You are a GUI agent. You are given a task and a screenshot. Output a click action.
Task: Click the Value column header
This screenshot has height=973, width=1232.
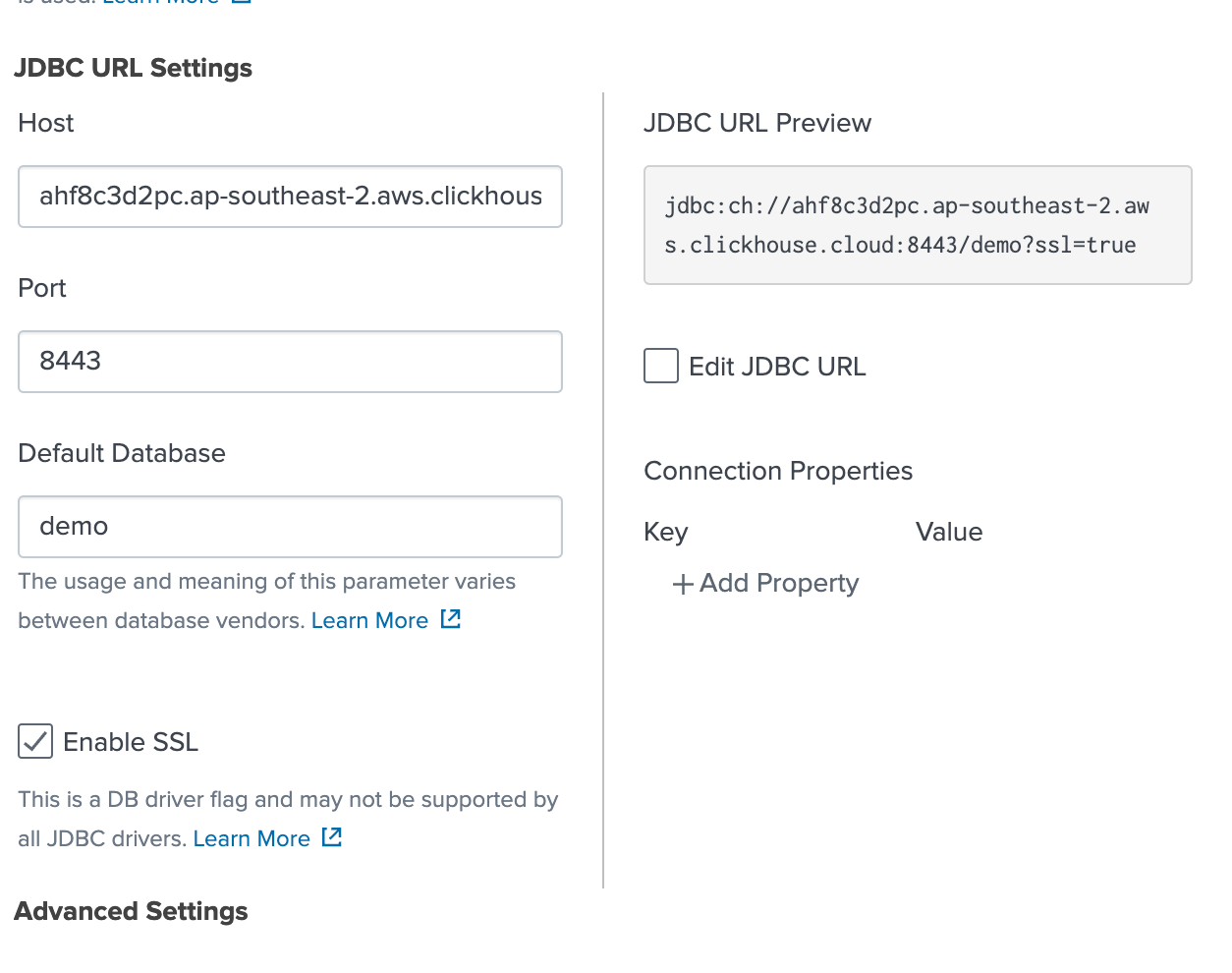[948, 532]
